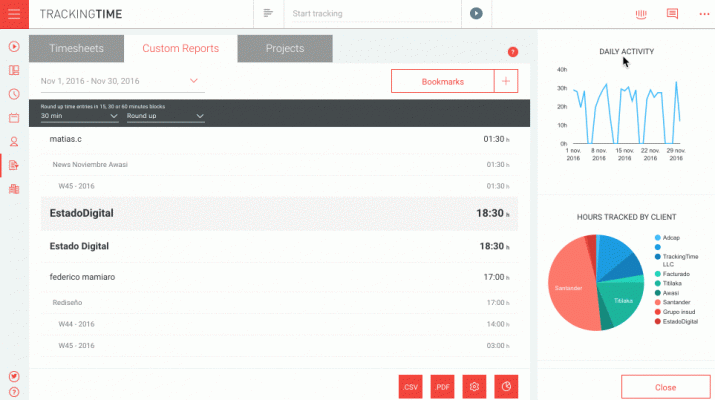
Task: Select the Rediseño row
Action: click(279, 302)
